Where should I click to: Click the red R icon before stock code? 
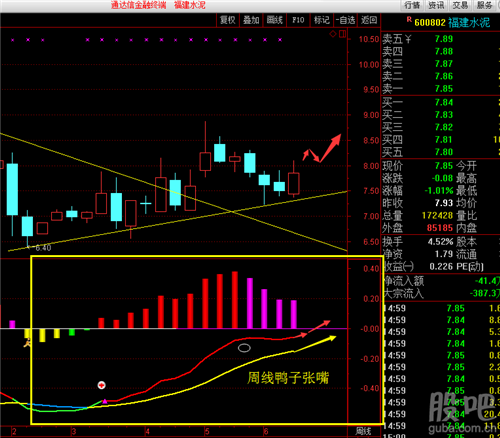click(x=409, y=20)
